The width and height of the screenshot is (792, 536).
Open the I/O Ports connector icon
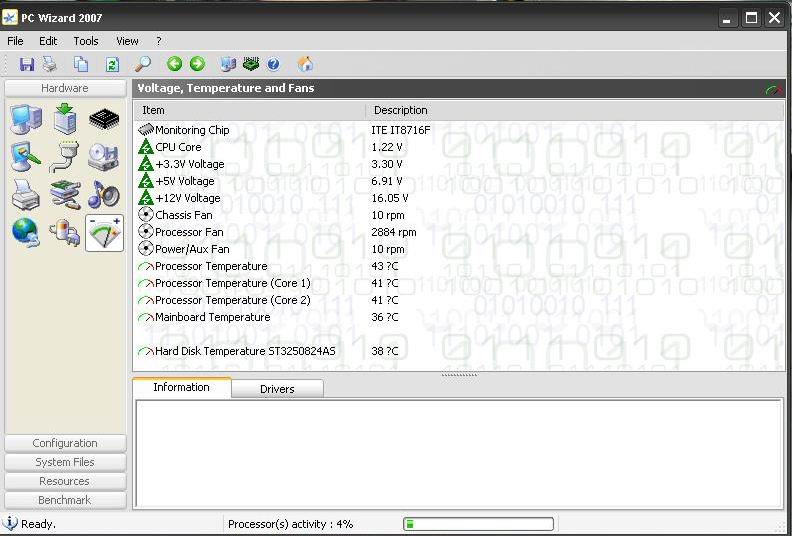tap(65, 157)
